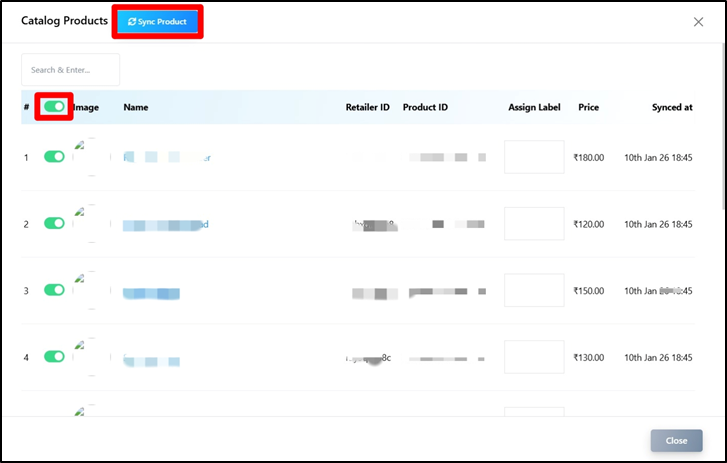727x463 pixels.
Task: Open Assign Label box for row 2
Action: click(534, 224)
